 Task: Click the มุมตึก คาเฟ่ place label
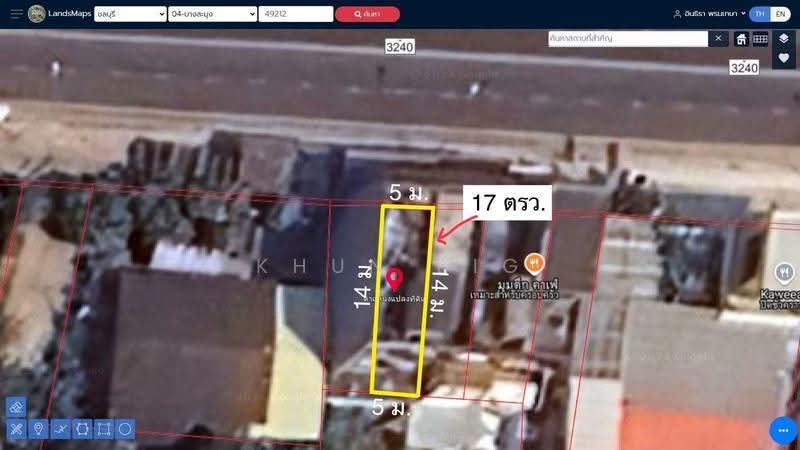[x=528, y=284]
